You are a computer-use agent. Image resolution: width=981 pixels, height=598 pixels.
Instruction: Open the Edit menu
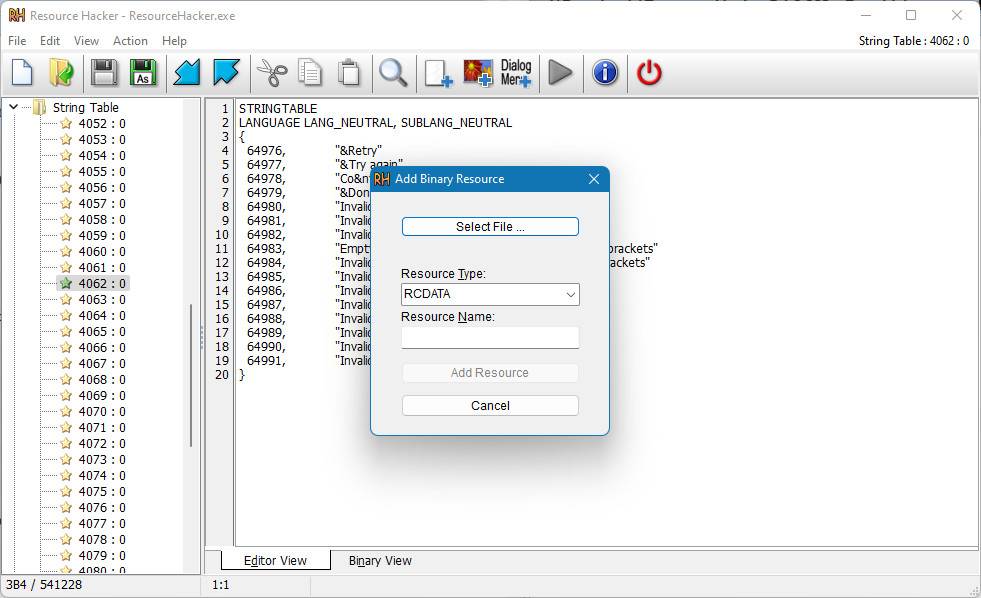point(50,41)
